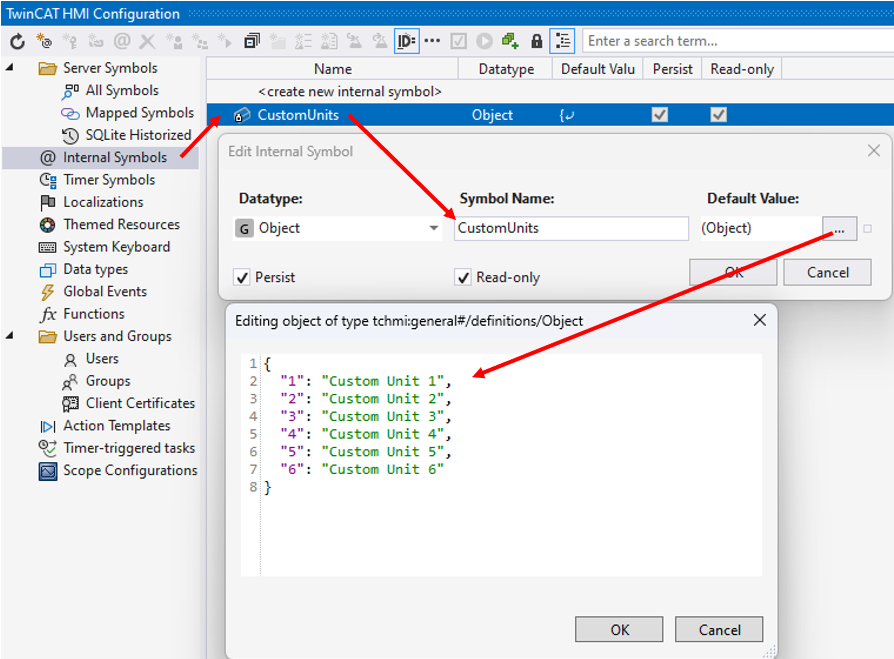Screen dimensions: 894x659
Task: Click the green add-symbol toolbar icon
Action: 511,41
